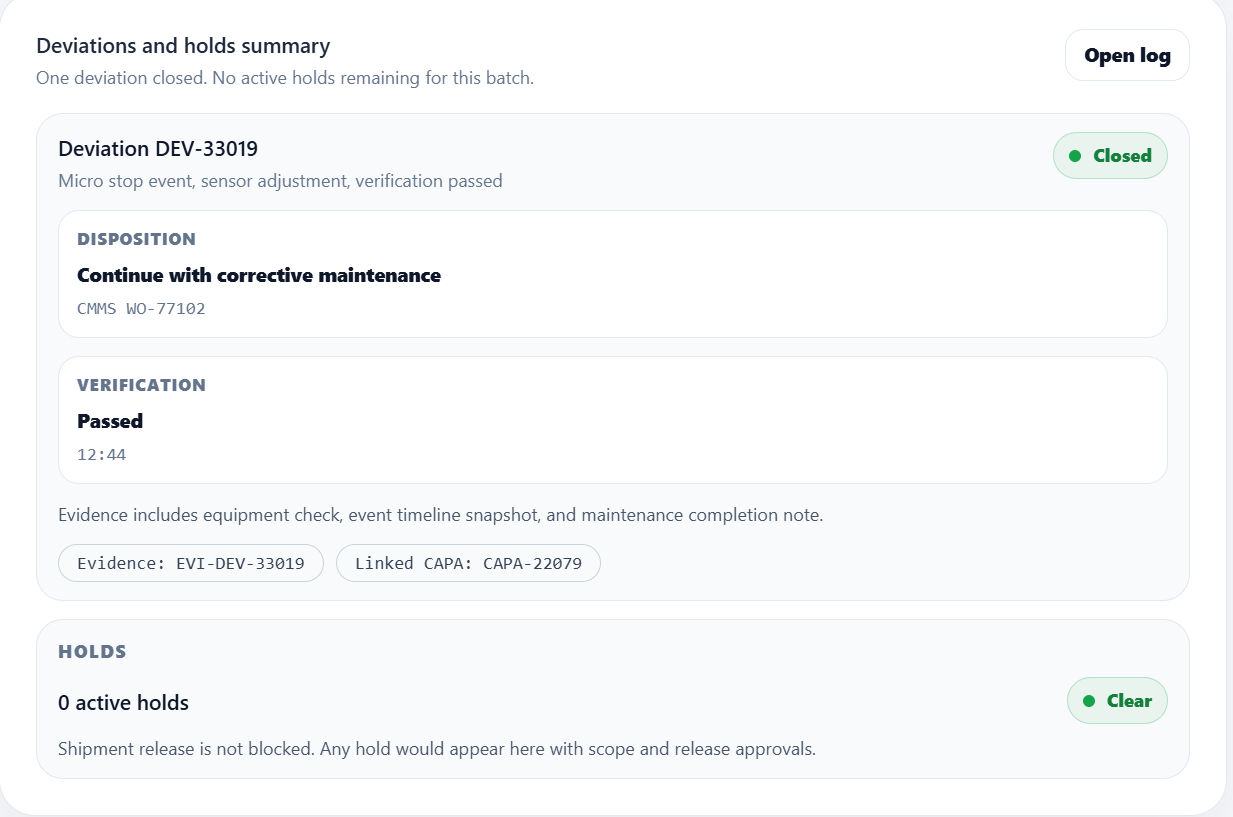Click the 12:44 verification timestamp
The image size is (1233, 817).
coord(101,455)
